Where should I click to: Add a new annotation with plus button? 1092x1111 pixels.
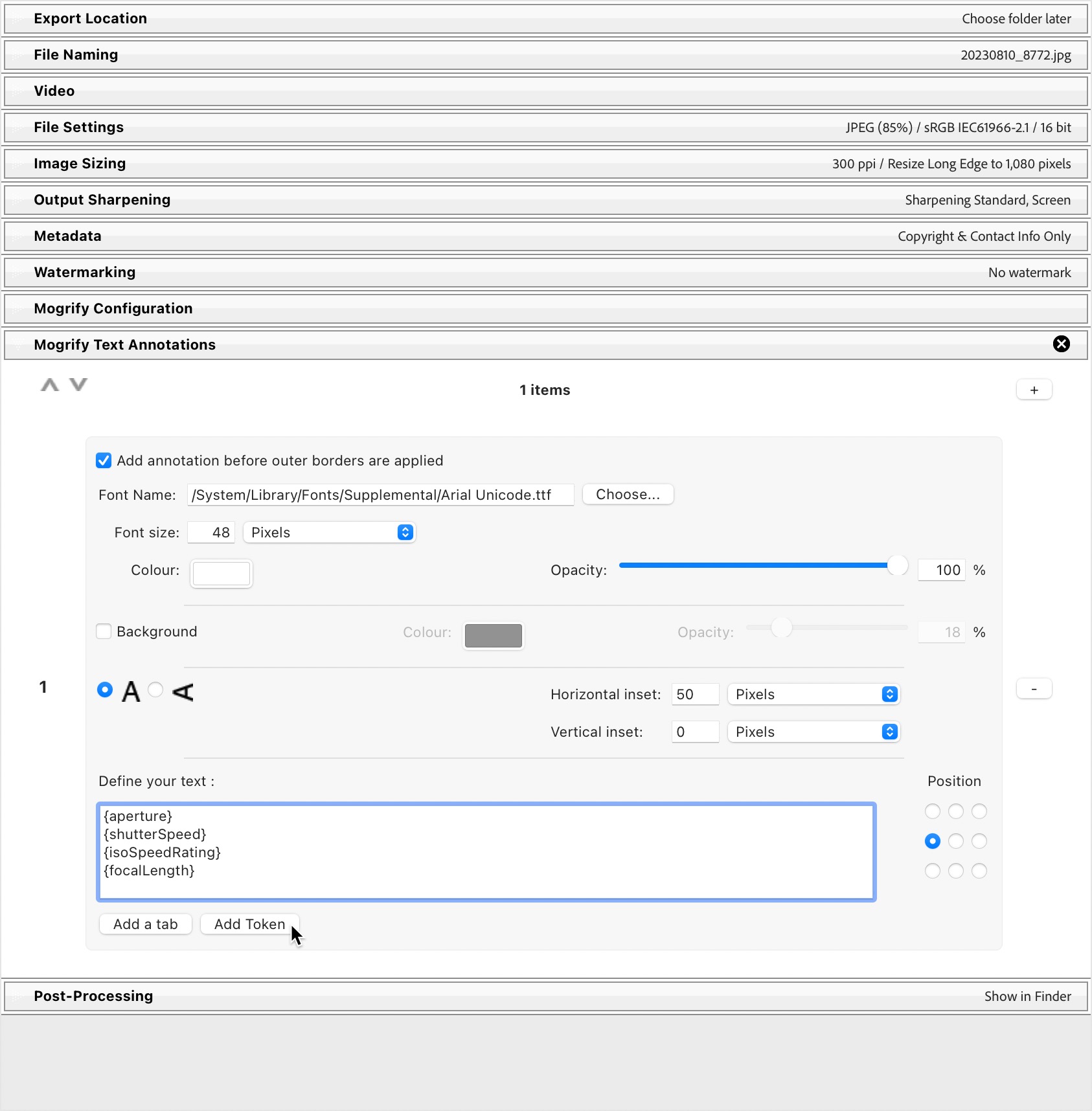1034,390
